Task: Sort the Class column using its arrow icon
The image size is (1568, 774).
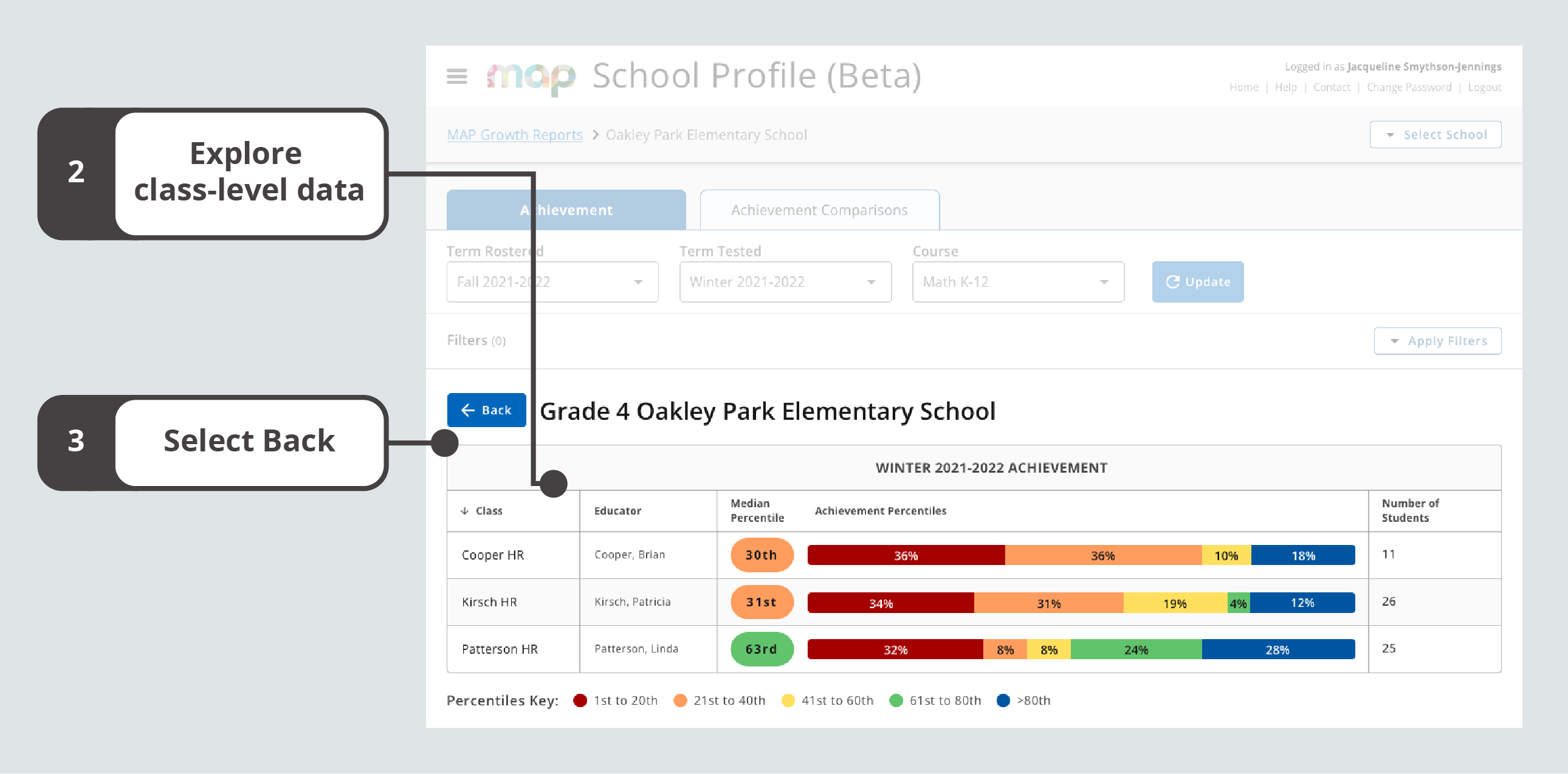Action: [465, 510]
